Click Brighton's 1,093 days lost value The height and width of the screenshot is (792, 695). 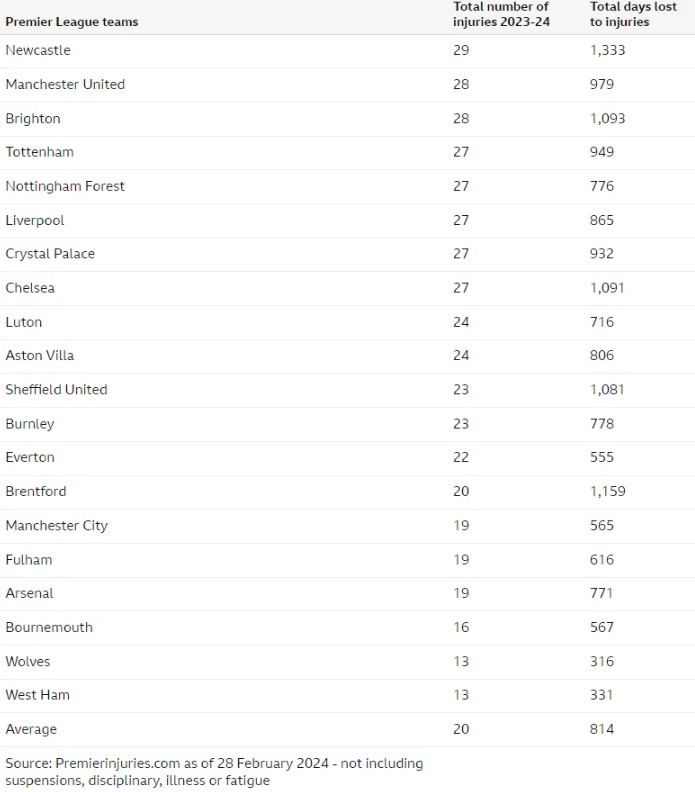(608, 119)
